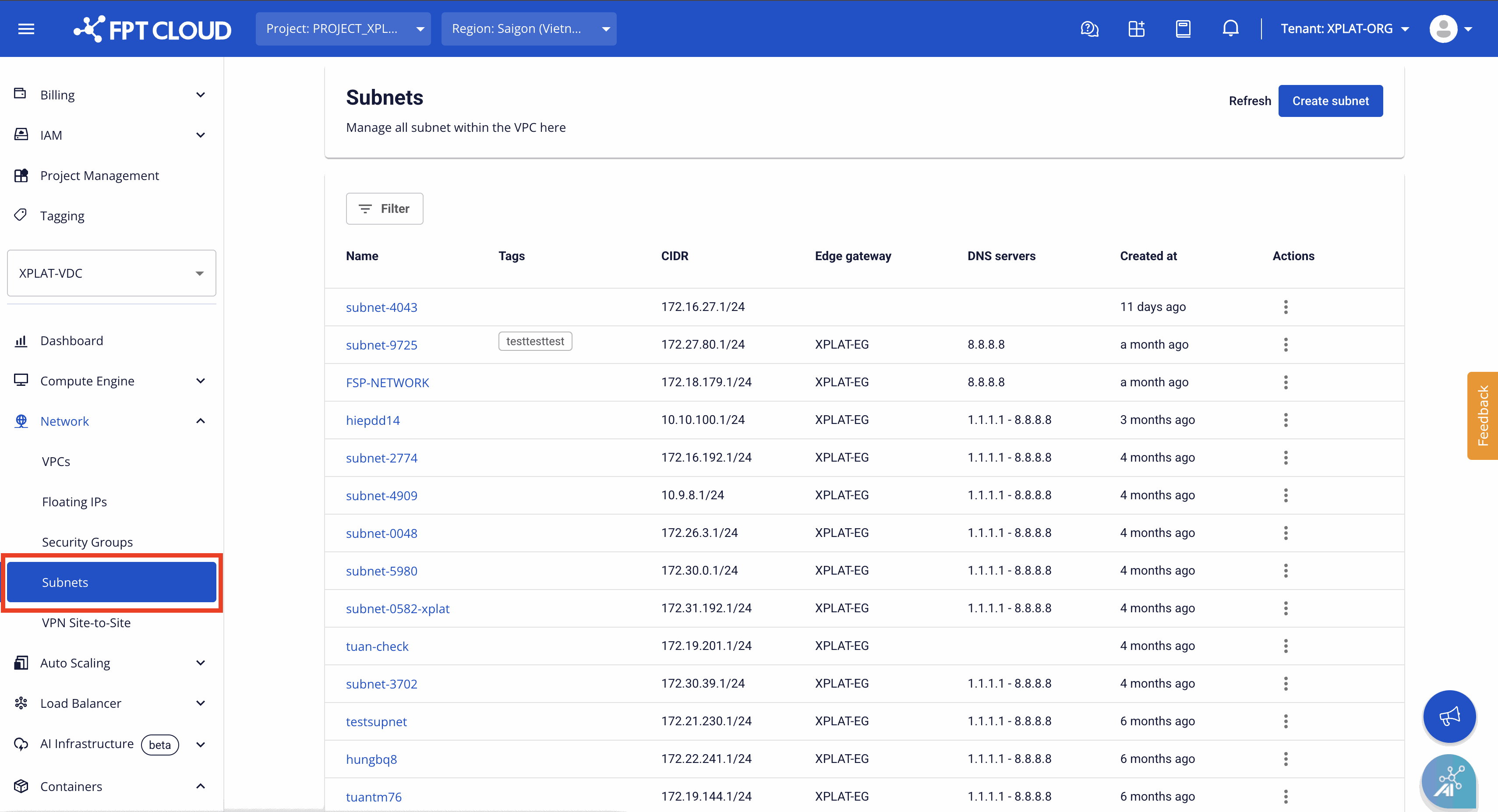
Task: Click the user avatar profile icon
Action: tap(1443, 28)
